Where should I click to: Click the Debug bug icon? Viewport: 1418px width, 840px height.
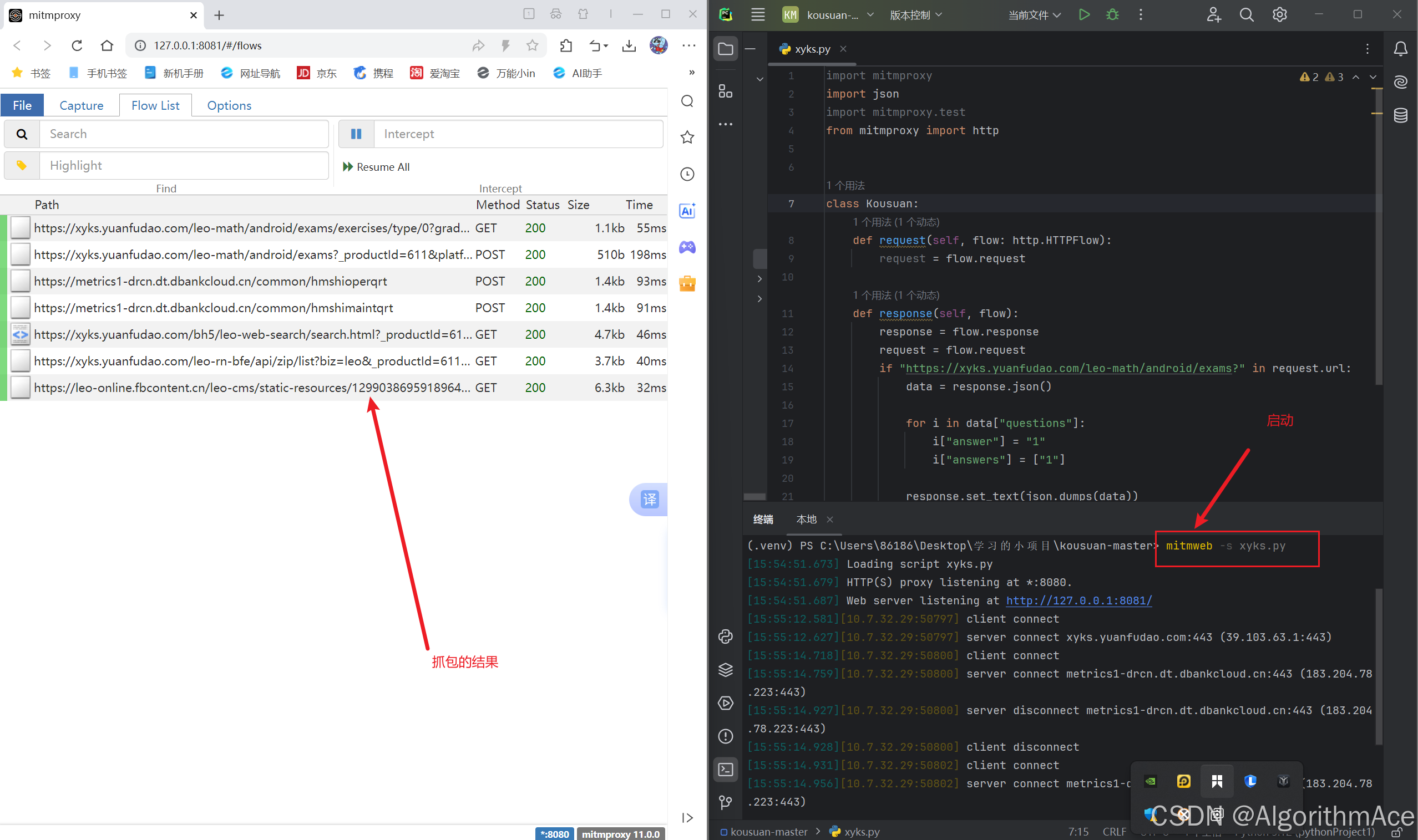click(1112, 15)
